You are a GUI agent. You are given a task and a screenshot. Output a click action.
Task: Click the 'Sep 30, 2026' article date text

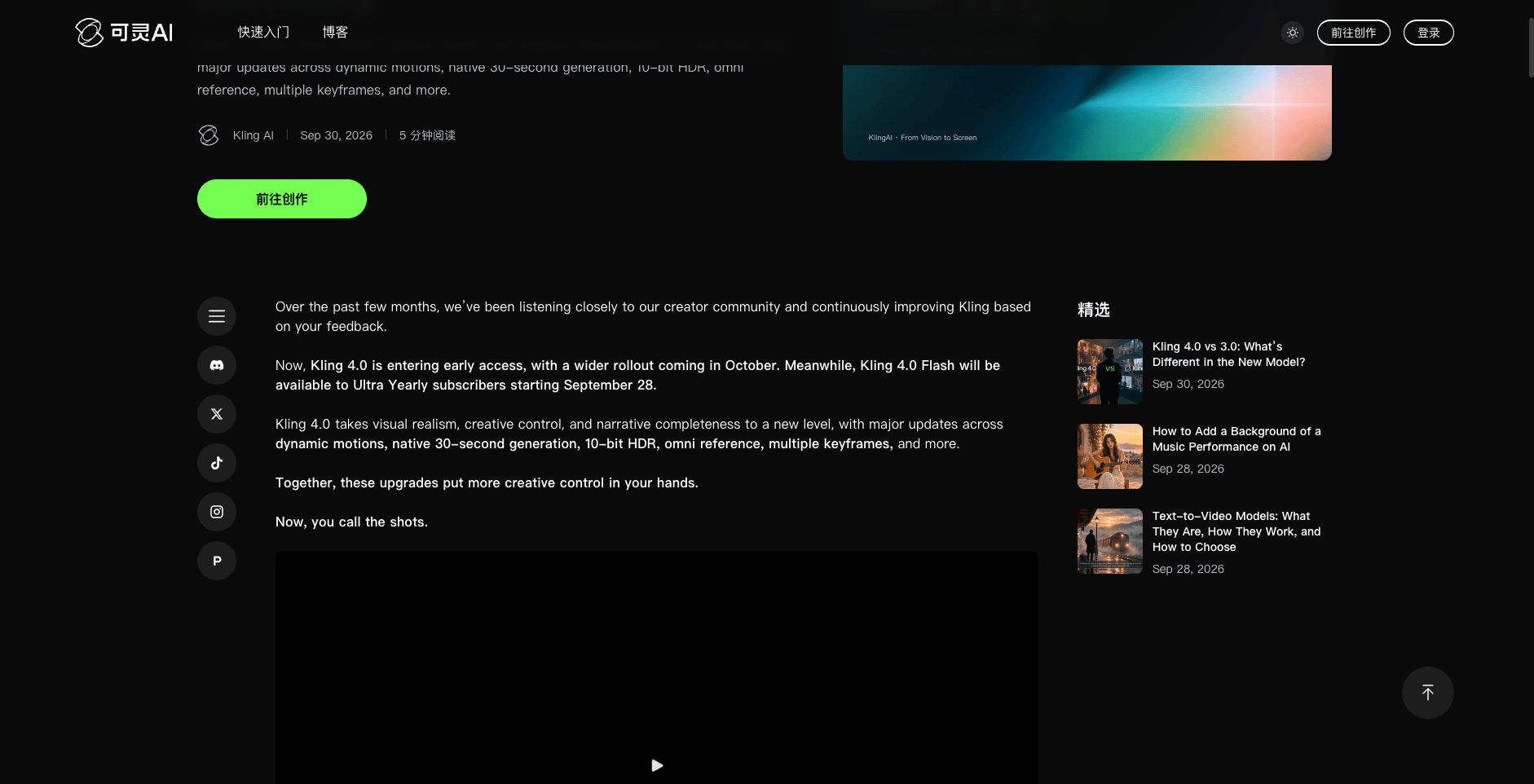click(337, 135)
